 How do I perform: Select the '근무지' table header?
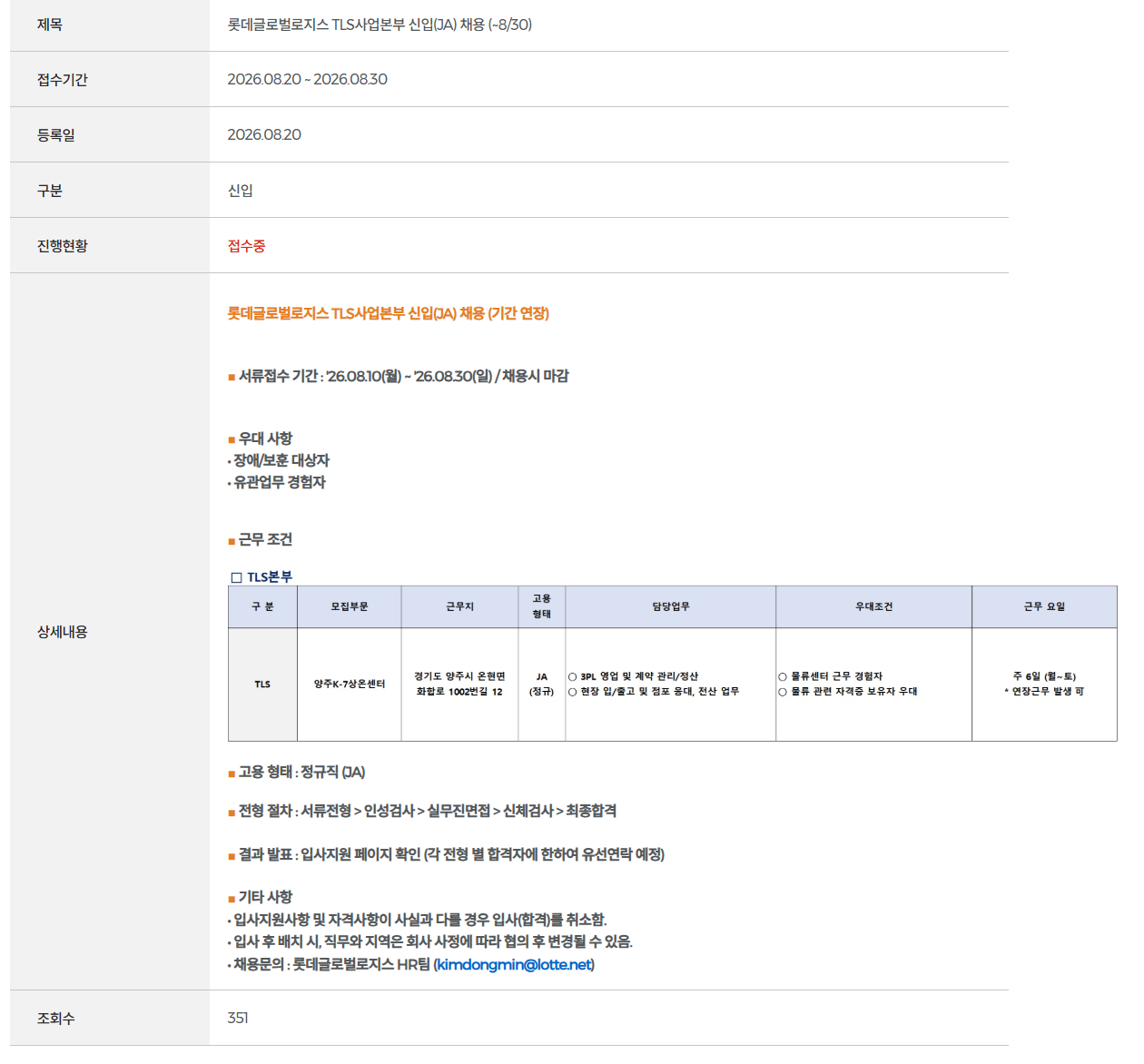pos(459,606)
